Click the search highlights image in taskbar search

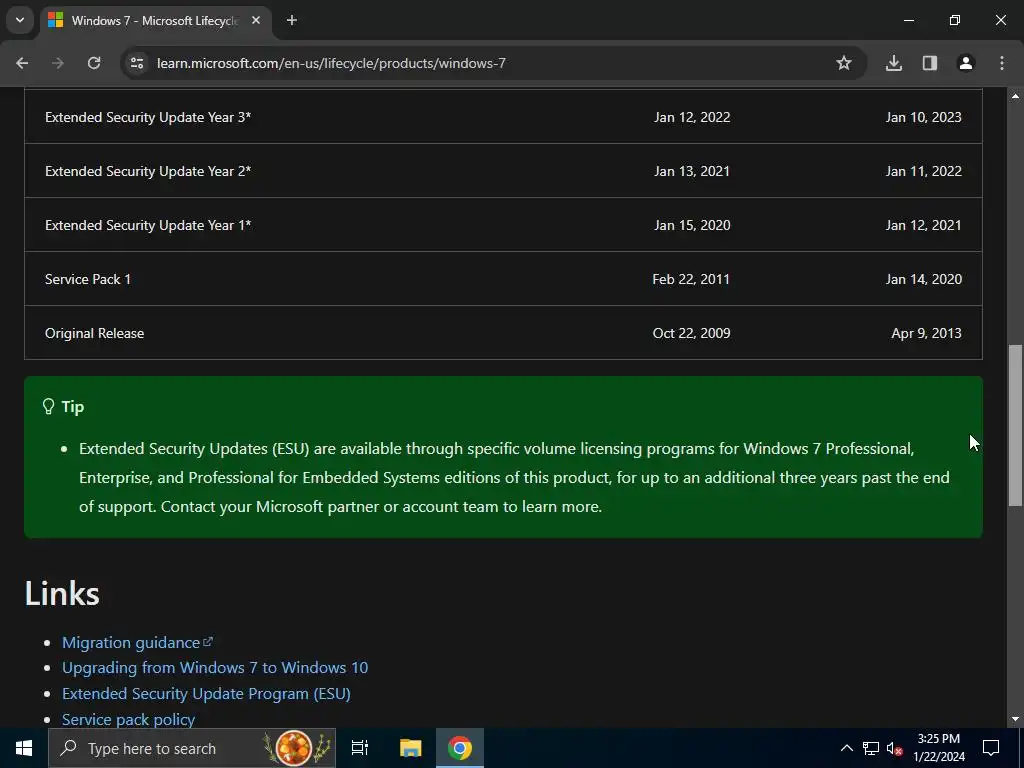pyautogui.click(x=296, y=748)
